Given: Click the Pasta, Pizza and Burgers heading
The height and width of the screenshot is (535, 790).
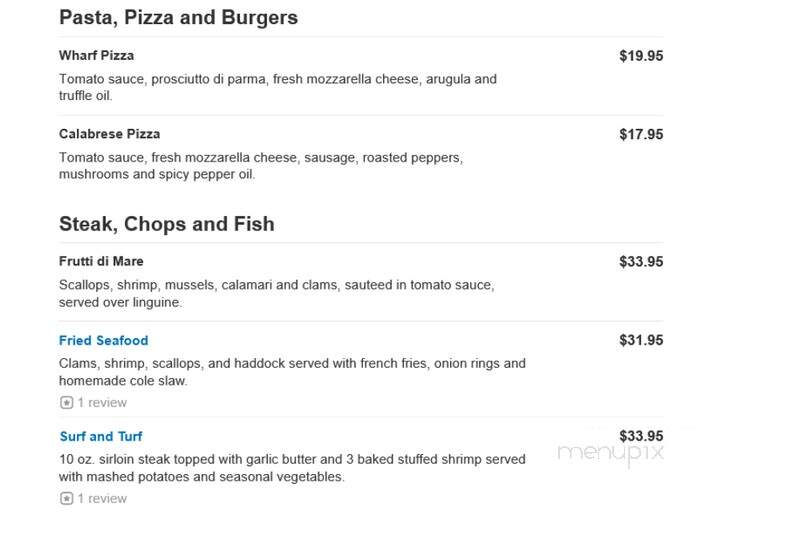Looking at the screenshot, I should click(178, 18).
